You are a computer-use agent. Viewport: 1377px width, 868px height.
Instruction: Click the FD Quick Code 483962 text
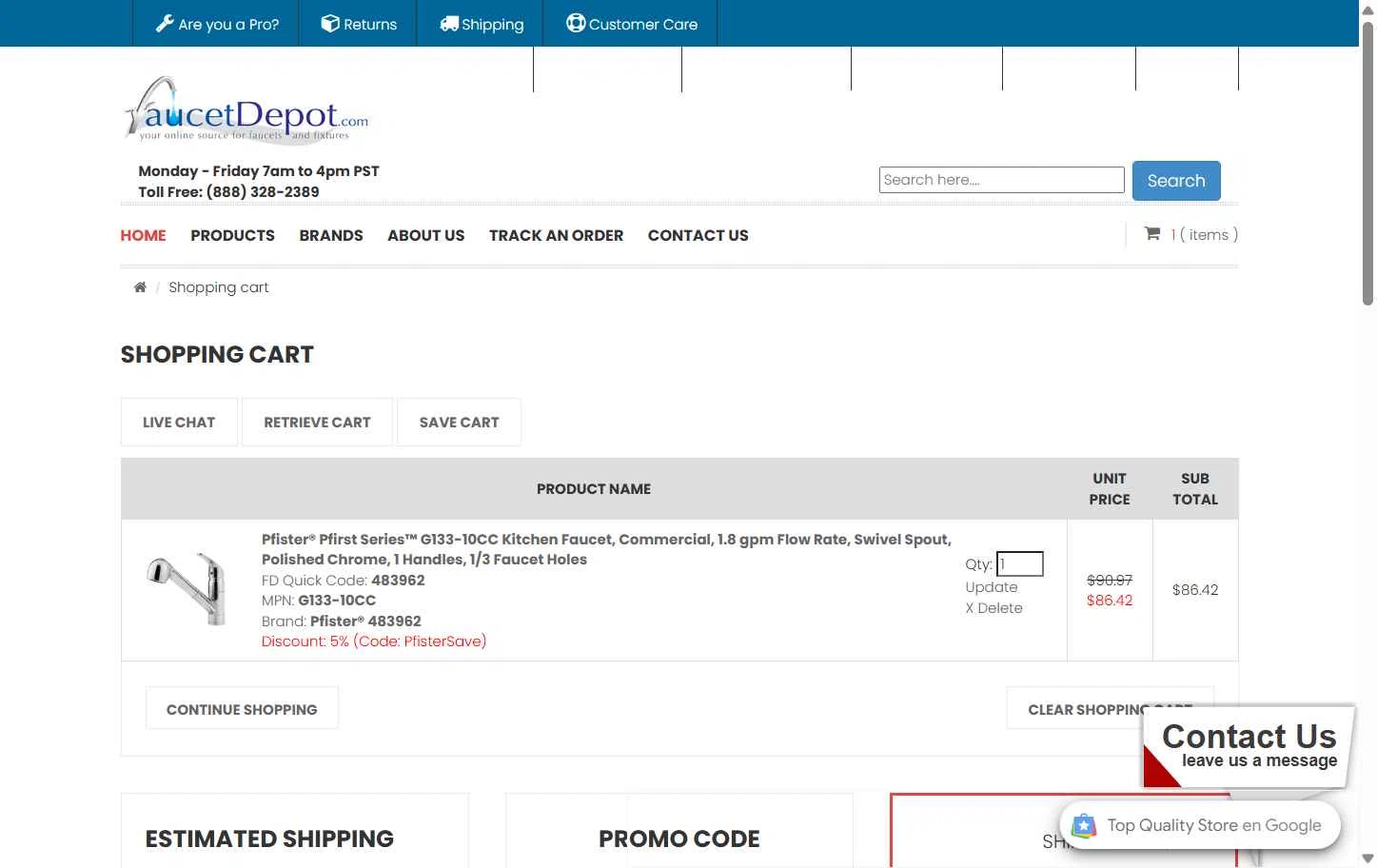tap(344, 580)
